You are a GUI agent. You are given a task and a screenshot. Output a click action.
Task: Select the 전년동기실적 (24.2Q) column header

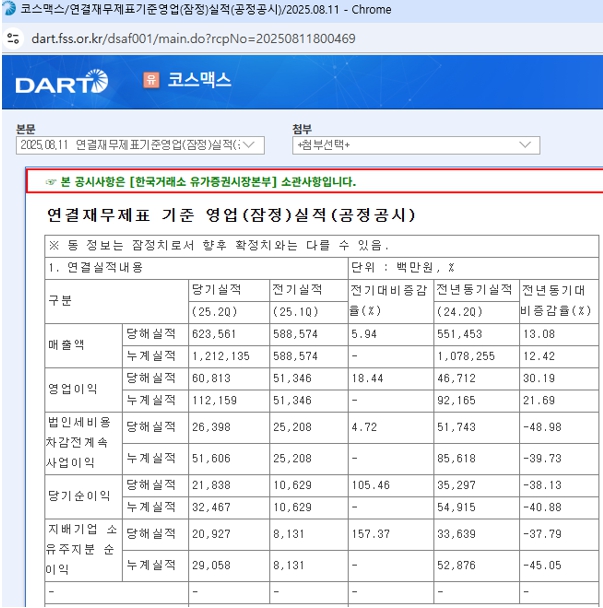[x=475, y=300]
